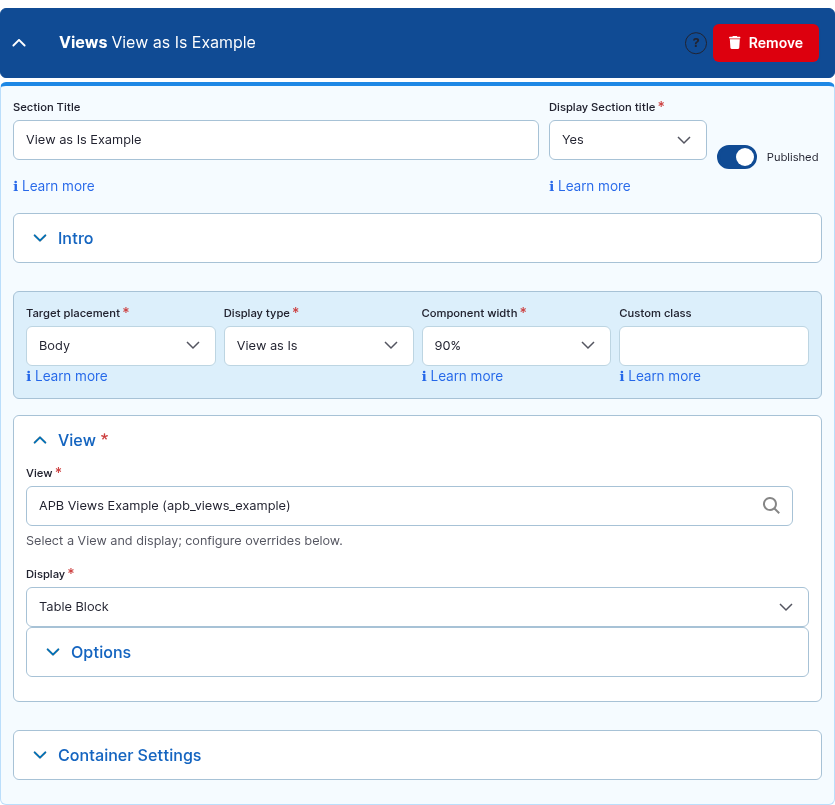Open Learn more under Display Section title
Image resolution: width=835 pixels, height=805 pixels.
(590, 186)
